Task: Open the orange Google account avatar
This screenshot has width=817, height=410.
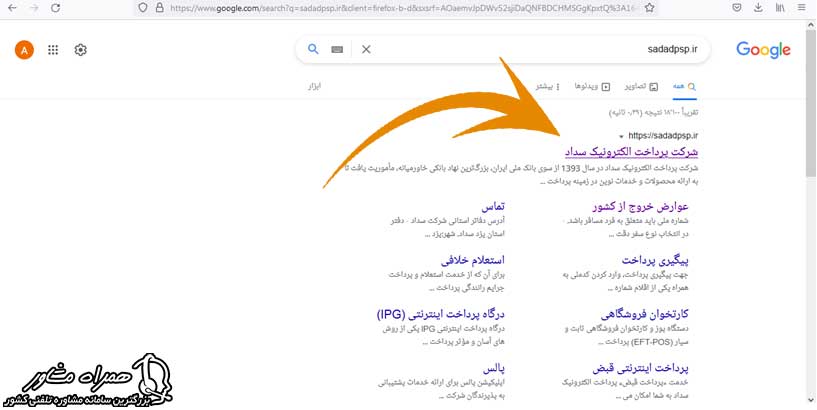Action: tap(24, 50)
